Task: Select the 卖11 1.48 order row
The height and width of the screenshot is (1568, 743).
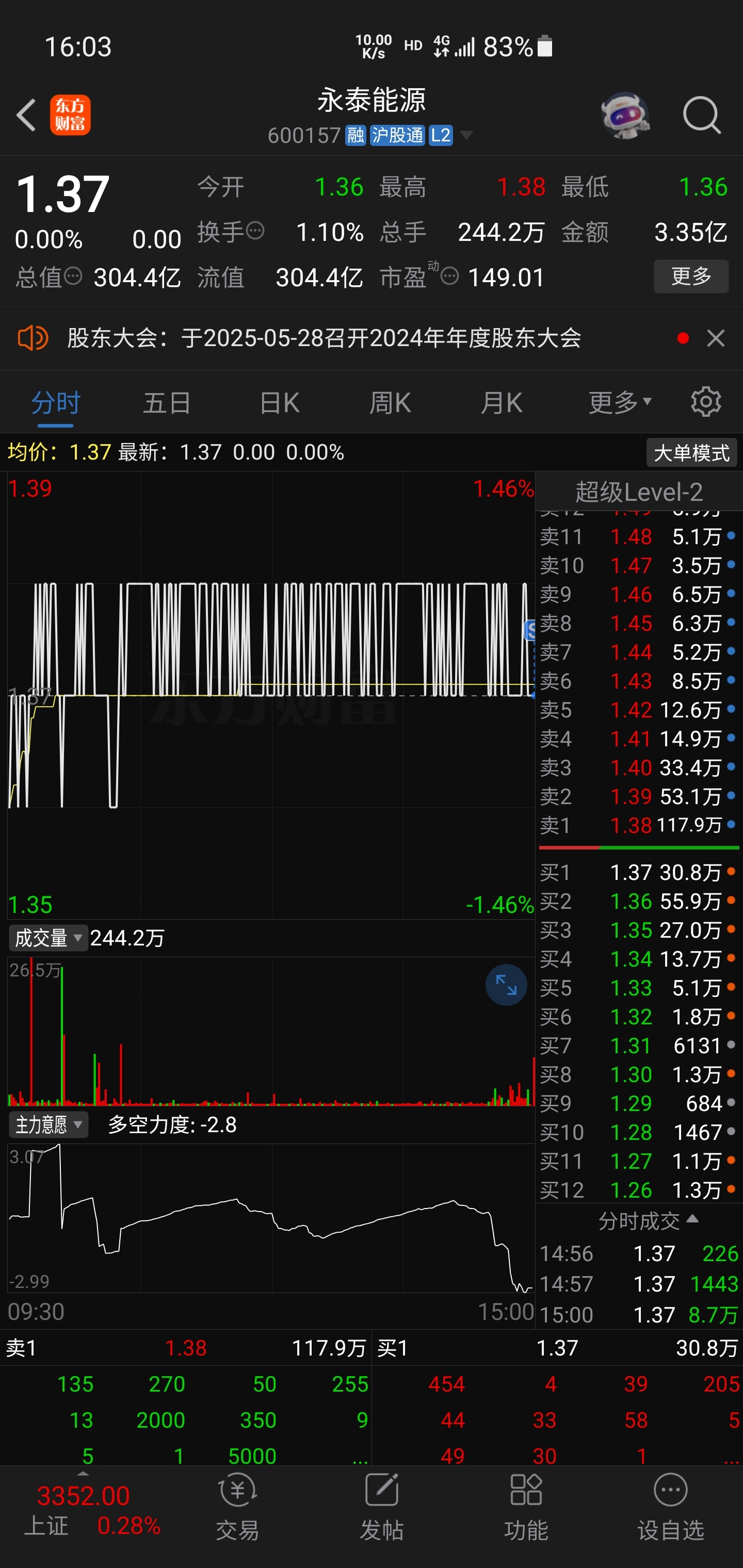Action: tap(639, 536)
